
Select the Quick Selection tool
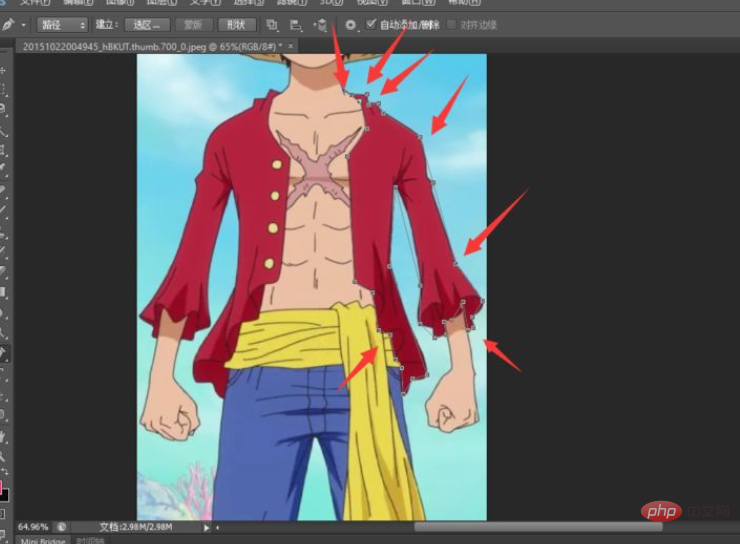3,130
